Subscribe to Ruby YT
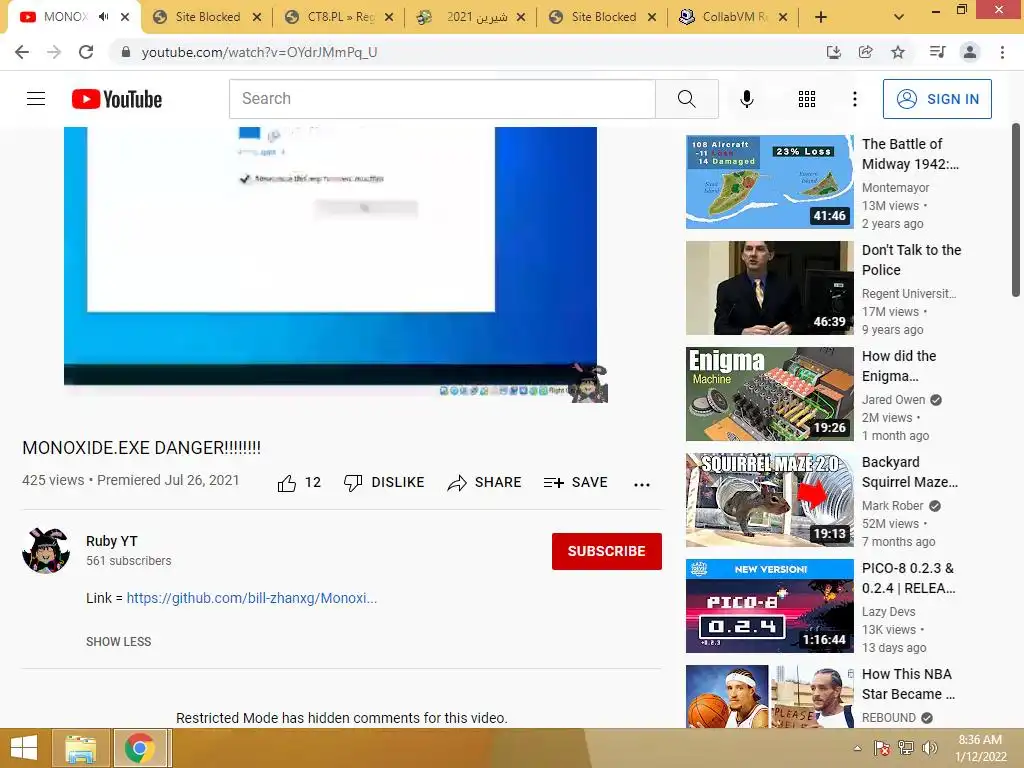 pos(607,551)
